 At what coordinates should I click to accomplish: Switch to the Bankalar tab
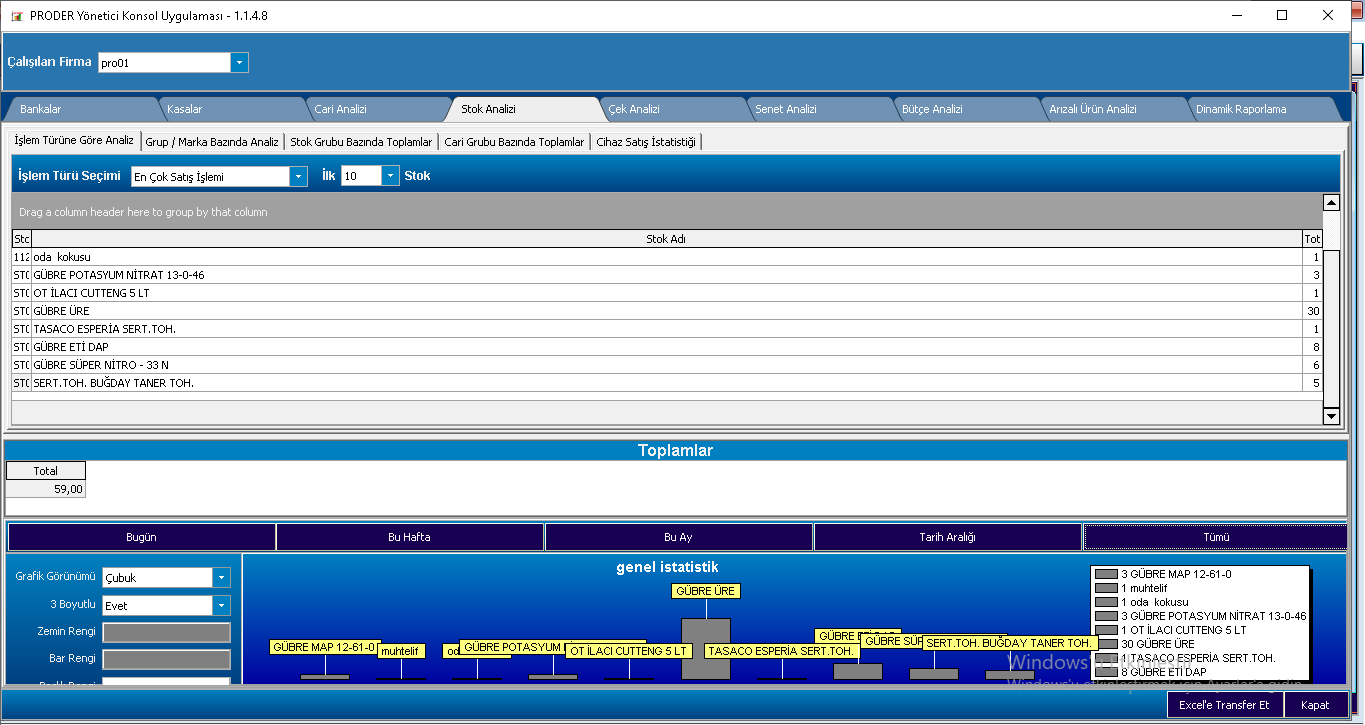[41, 109]
